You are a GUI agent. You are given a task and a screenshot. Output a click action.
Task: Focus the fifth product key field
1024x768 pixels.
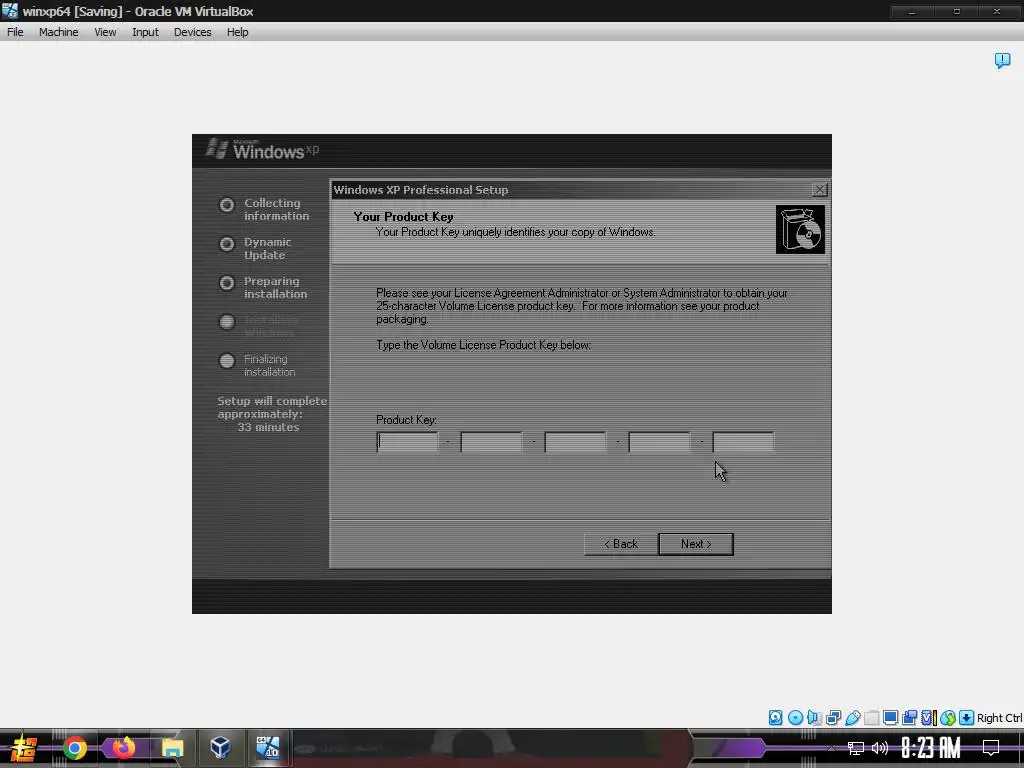(743, 442)
